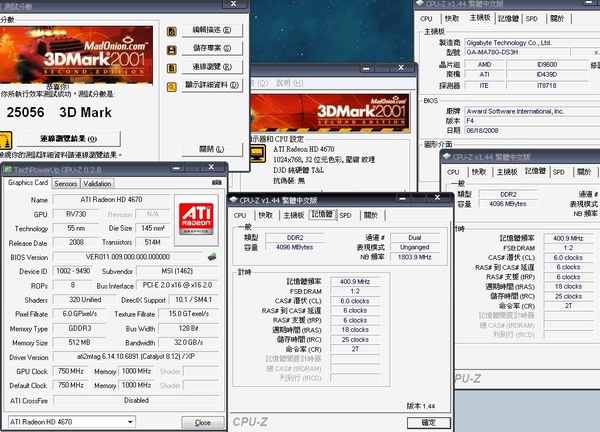
Task: Select 關於 tab in Gigabyte mainboard CPU-Z window
Action: (557, 19)
